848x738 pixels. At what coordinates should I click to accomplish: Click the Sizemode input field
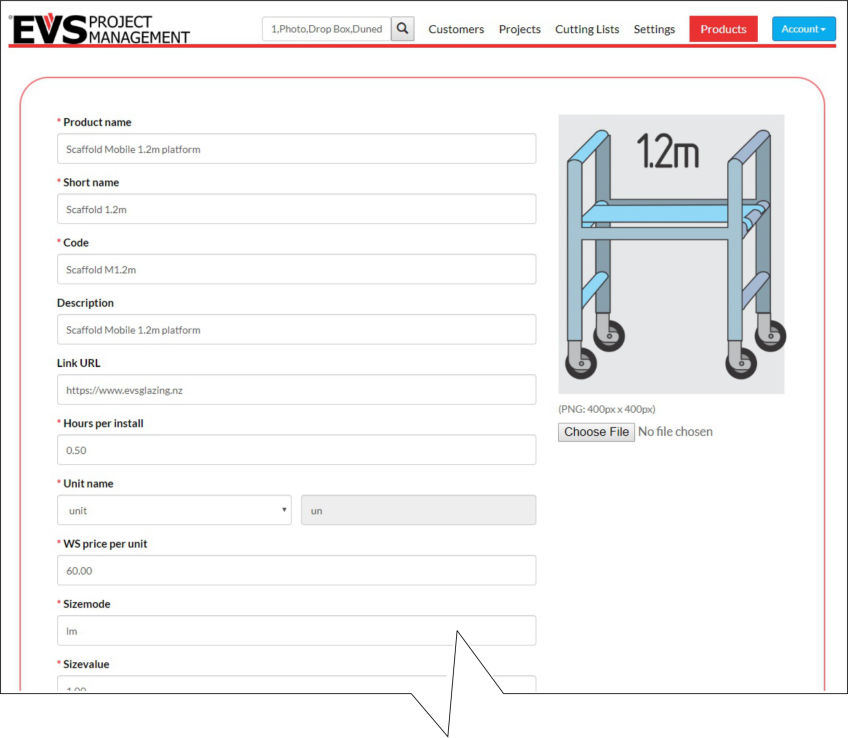tap(296, 631)
